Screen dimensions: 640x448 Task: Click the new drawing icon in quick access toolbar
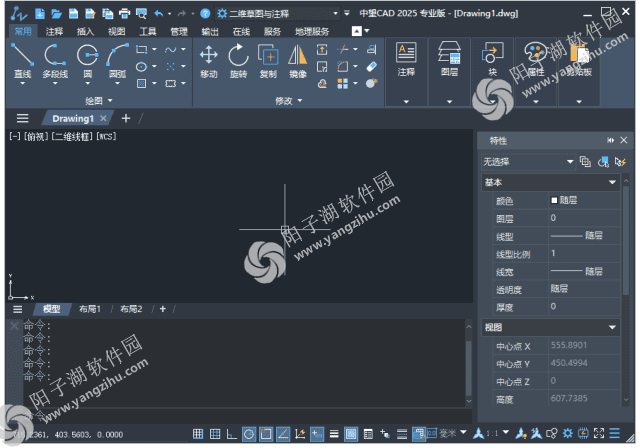click(40, 13)
